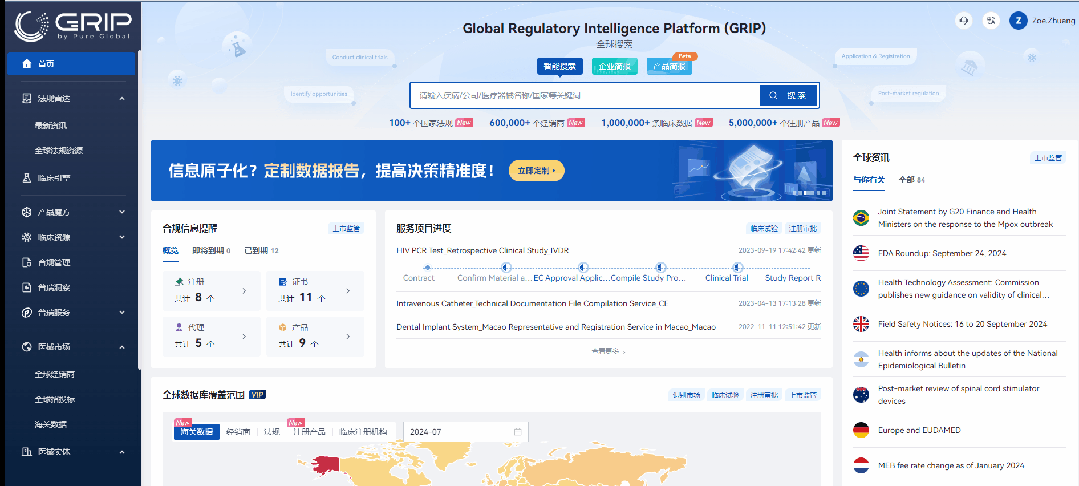Click the view-more link under the project list
This screenshot has width=1079, height=486.
[608, 351]
